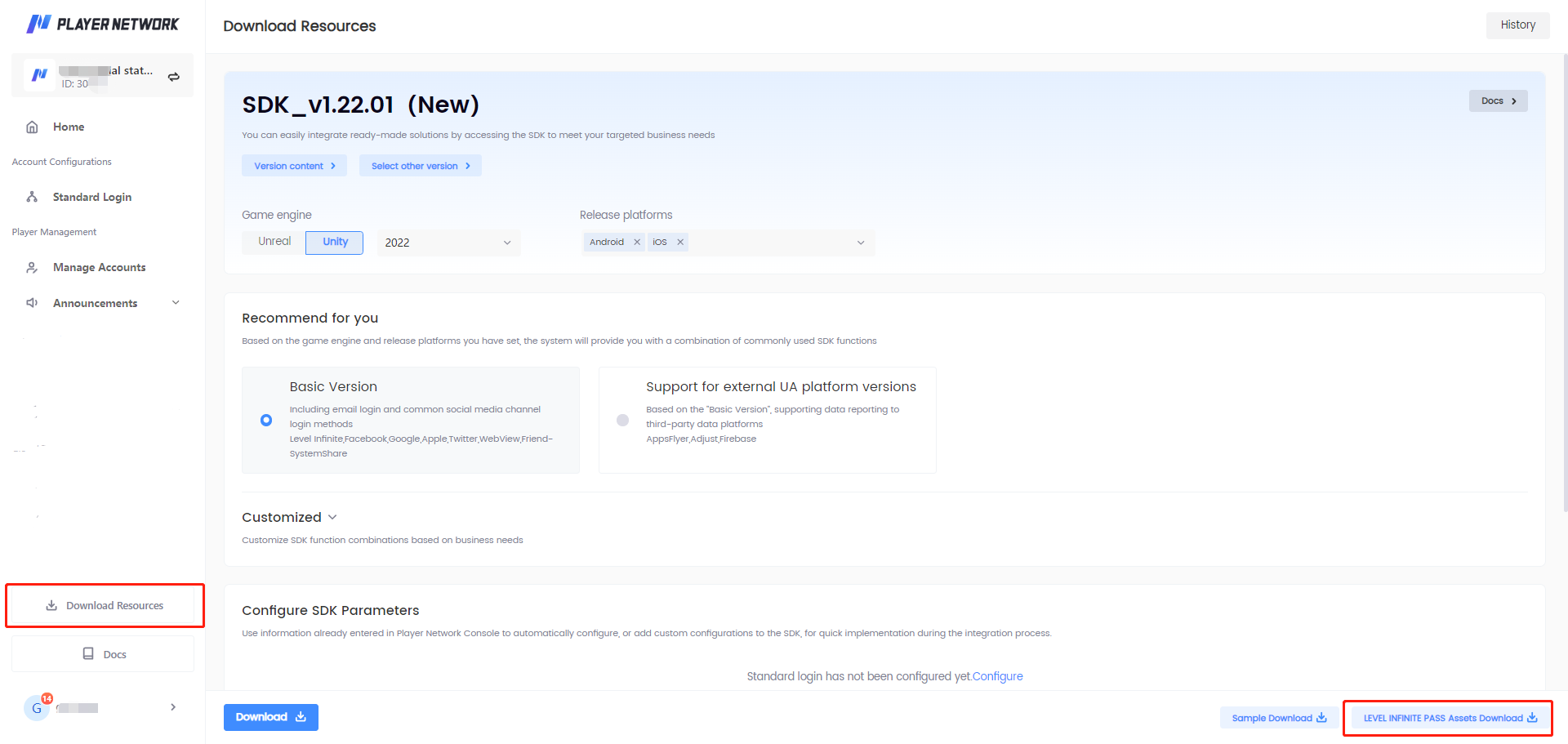Remove the iOS platform tag
Viewport: 1568px width, 744px height.
click(x=680, y=243)
